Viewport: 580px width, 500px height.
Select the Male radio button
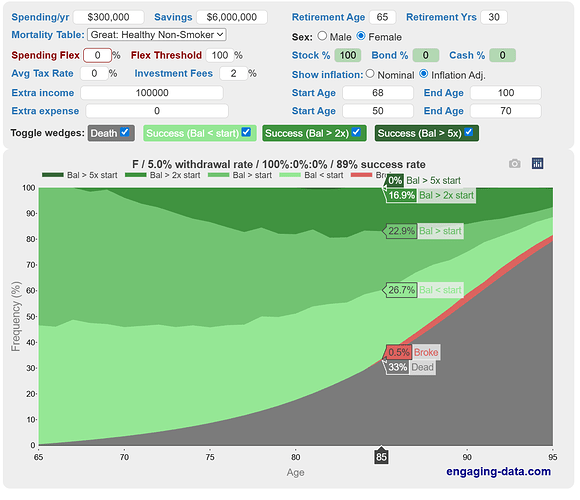point(322,36)
